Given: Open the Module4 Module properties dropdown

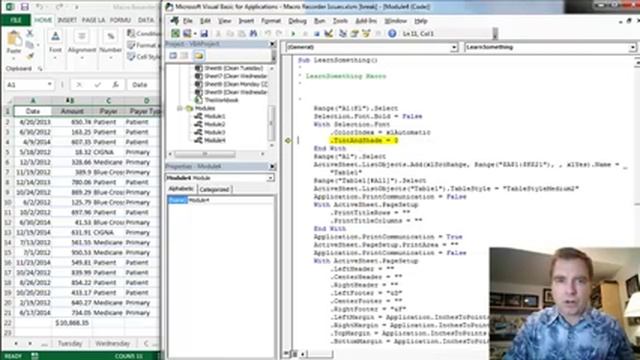Looking at the screenshot, I should click(x=270, y=178).
